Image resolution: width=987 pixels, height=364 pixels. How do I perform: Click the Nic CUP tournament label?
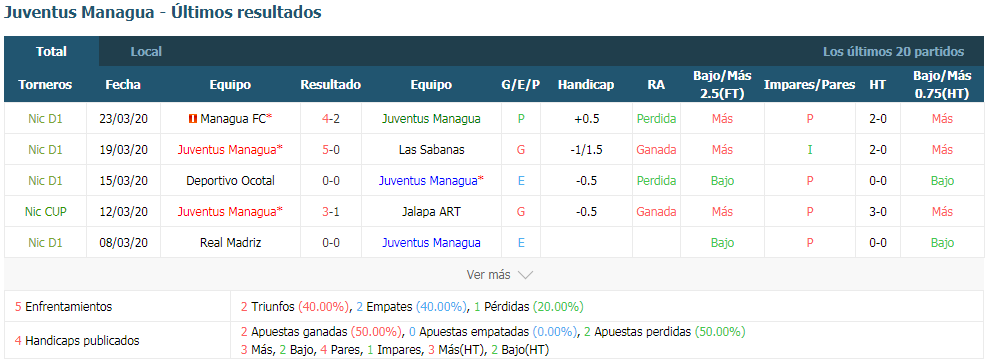tap(45, 212)
